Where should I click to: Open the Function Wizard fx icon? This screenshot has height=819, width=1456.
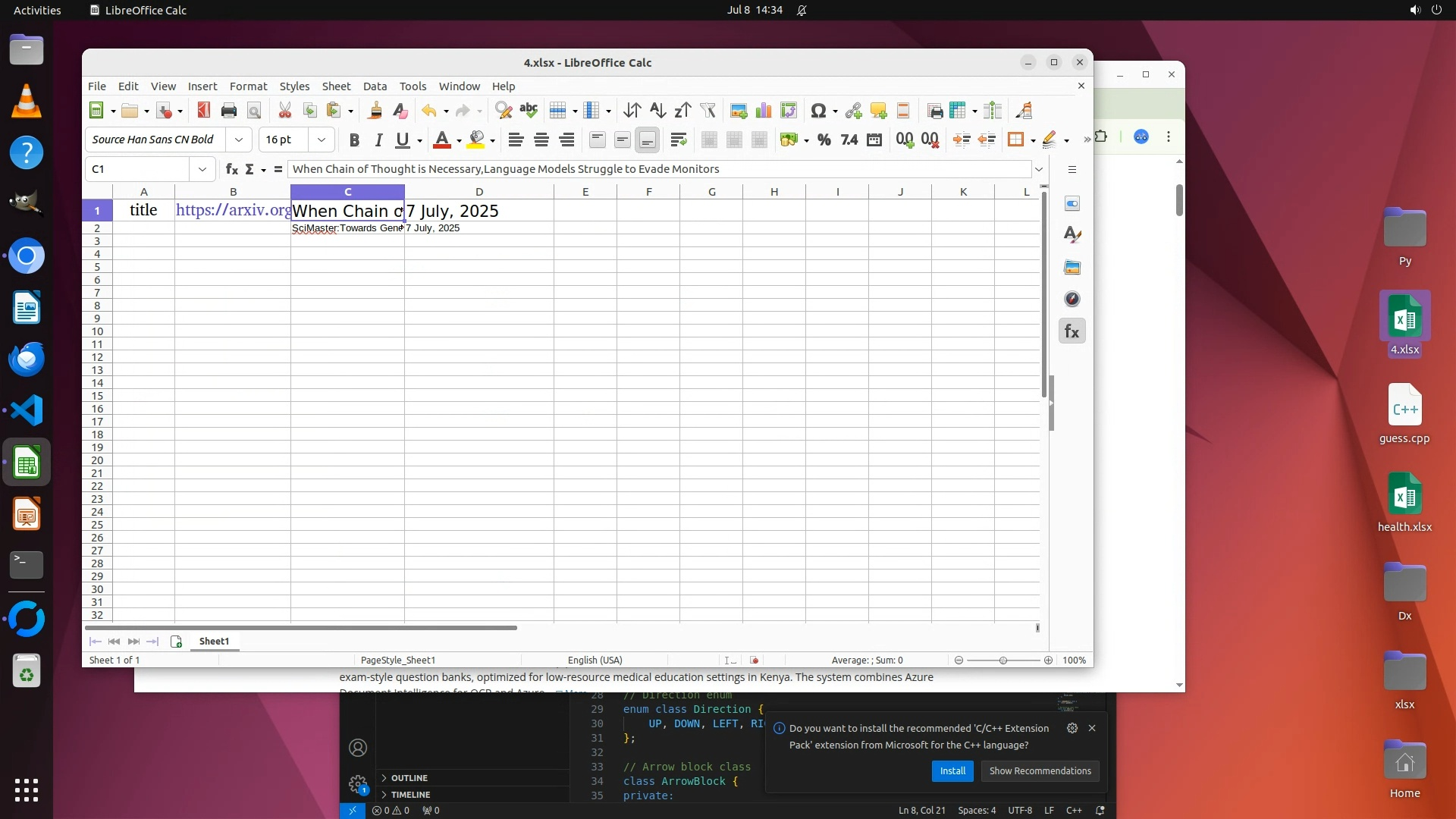[231, 169]
